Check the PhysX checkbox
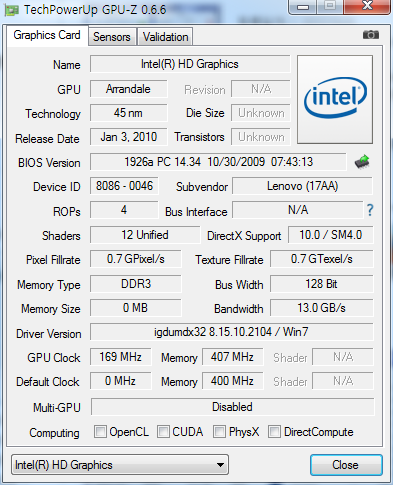The width and height of the screenshot is (393, 485). (x=219, y=431)
